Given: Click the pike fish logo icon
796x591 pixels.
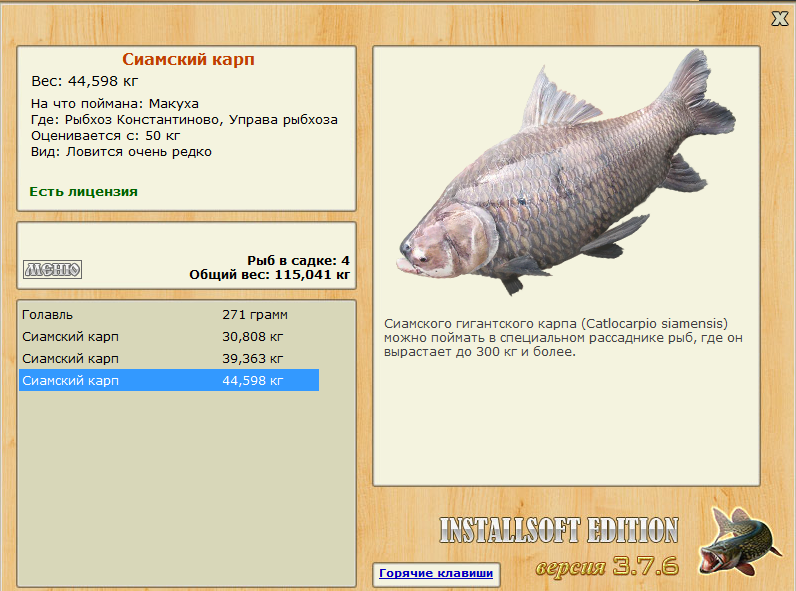Looking at the screenshot, I should (739, 541).
